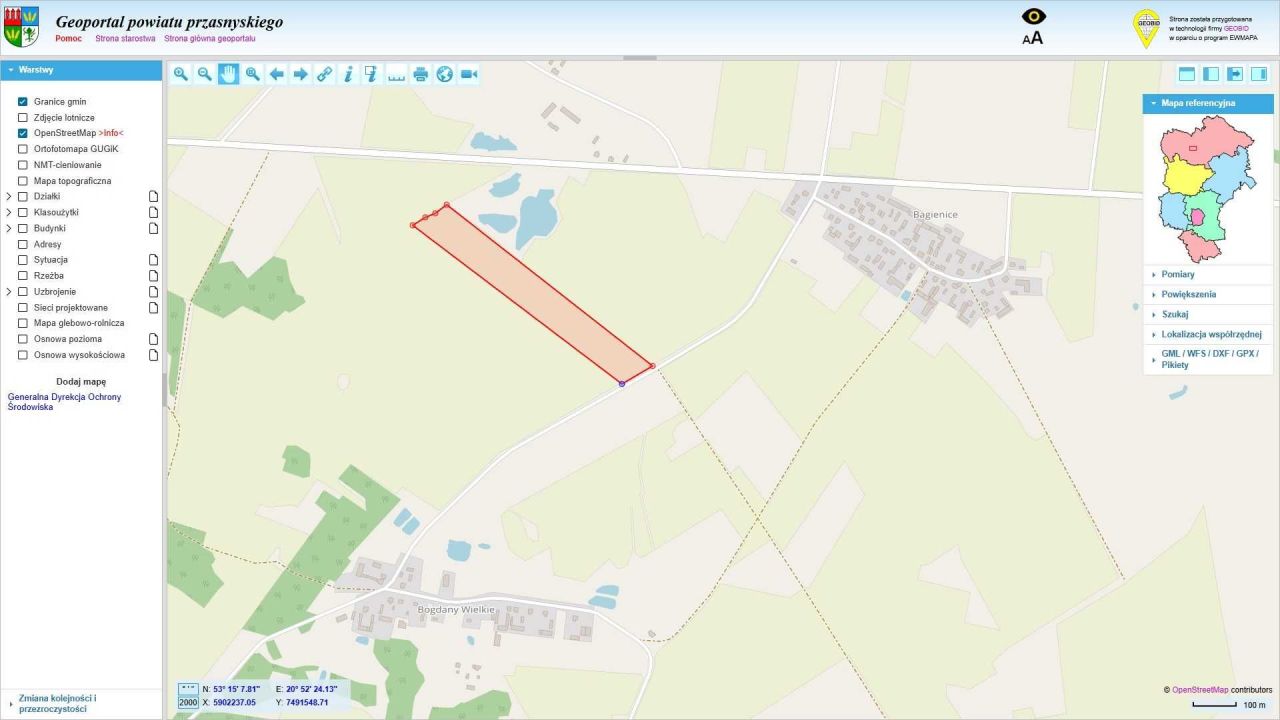This screenshot has height=720, width=1280.
Task: Click the globe icon in toolbar
Action: click(445, 74)
